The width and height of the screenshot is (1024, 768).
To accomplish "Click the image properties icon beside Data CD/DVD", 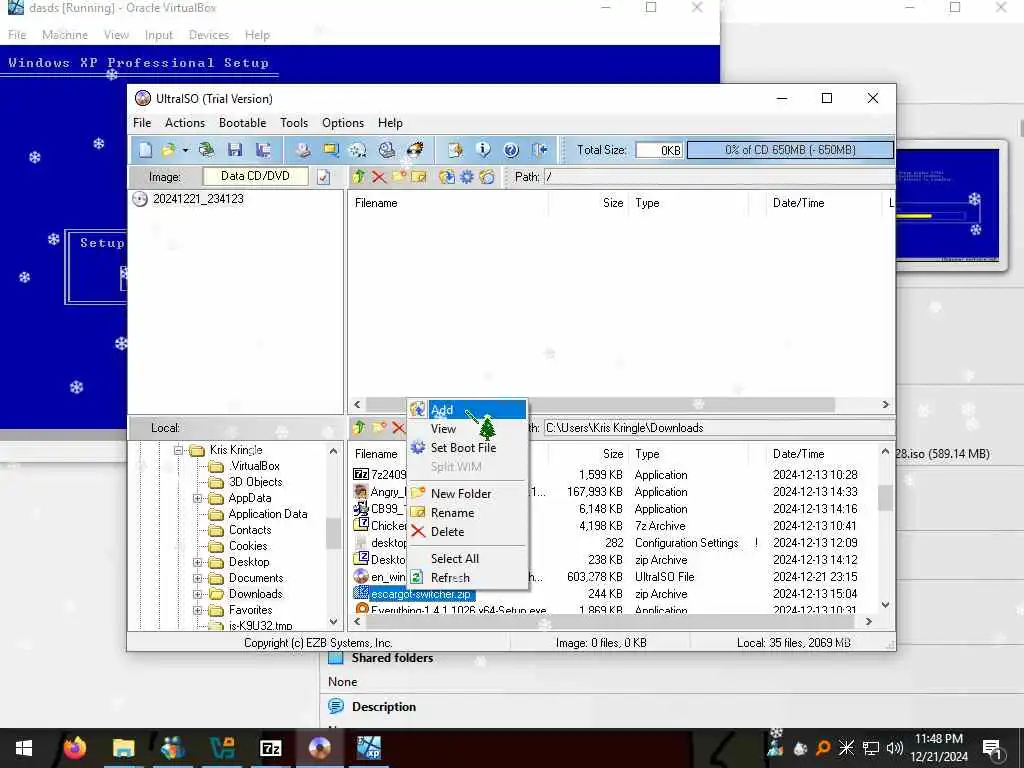I will click(x=324, y=176).
